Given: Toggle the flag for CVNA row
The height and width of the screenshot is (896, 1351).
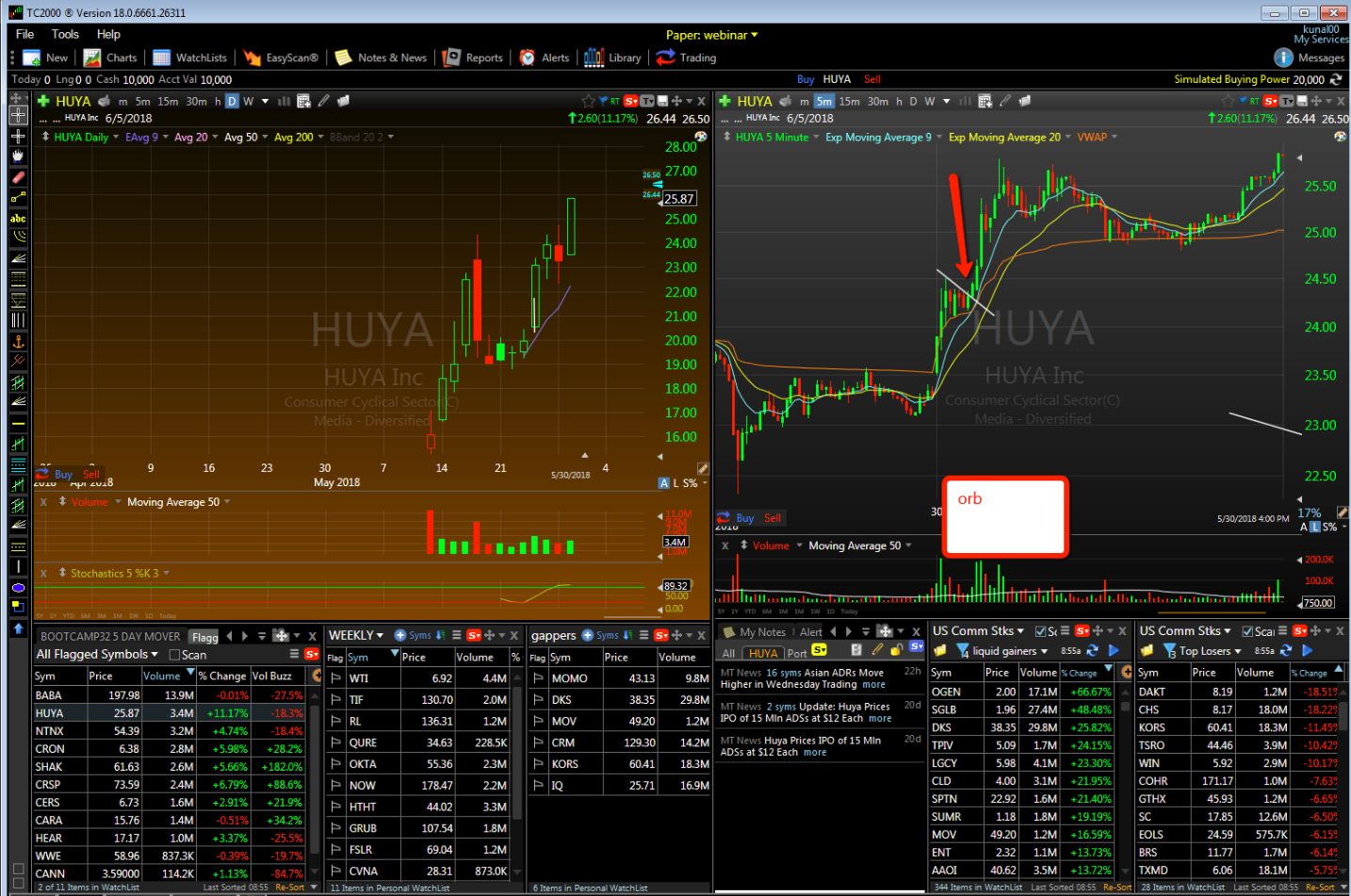Looking at the screenshot, I should 336,872.
